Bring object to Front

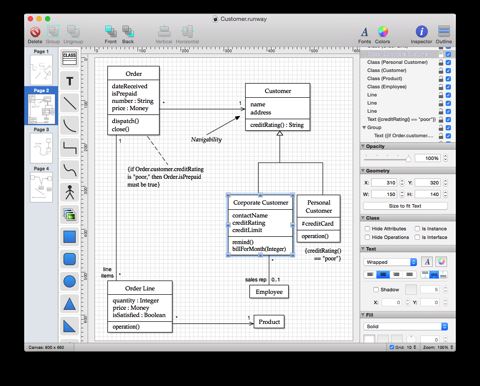point(111,34)
